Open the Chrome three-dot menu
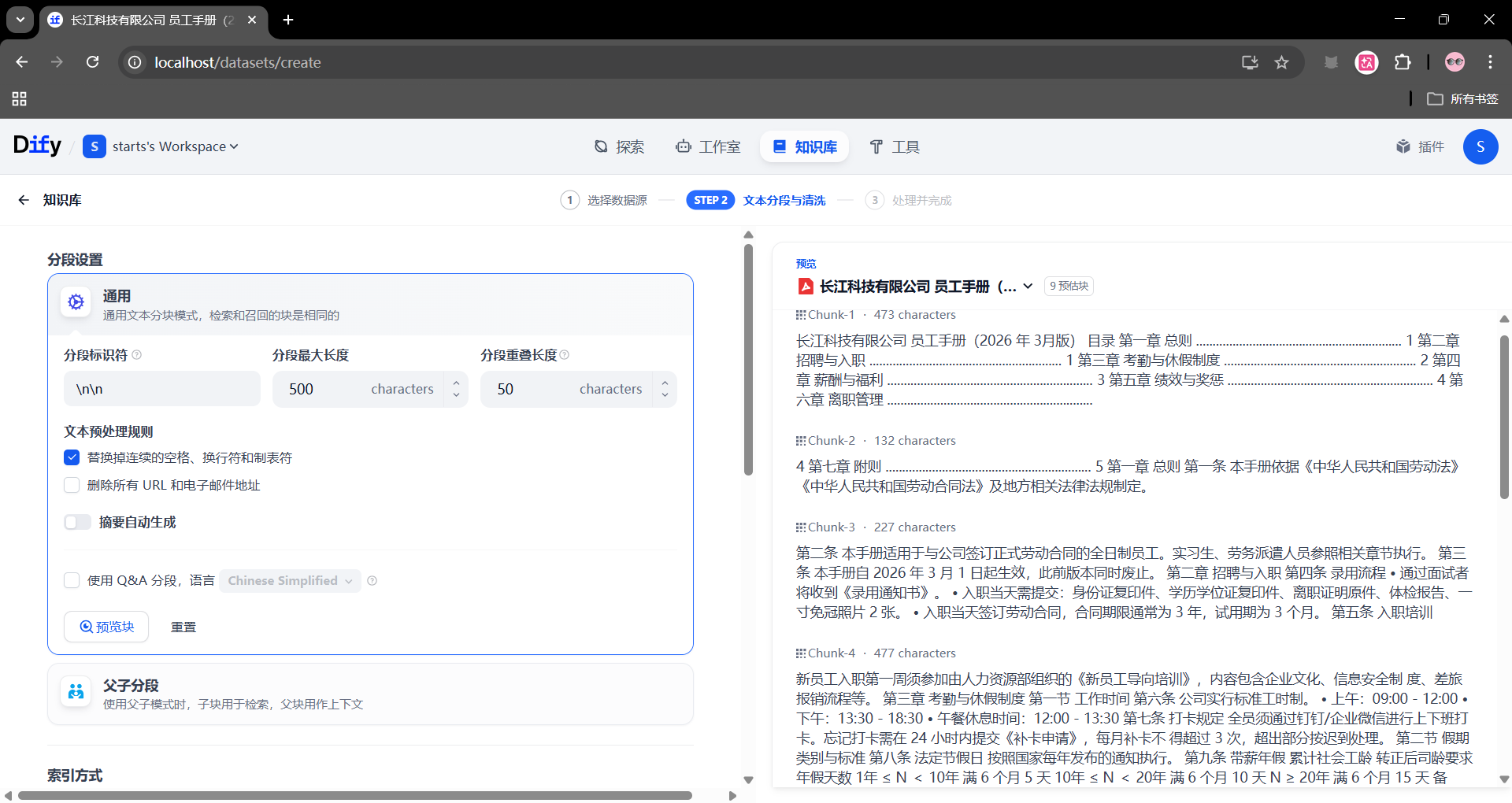The height and width of the screenshot is (803, 1512). (x=1490, y=62)
